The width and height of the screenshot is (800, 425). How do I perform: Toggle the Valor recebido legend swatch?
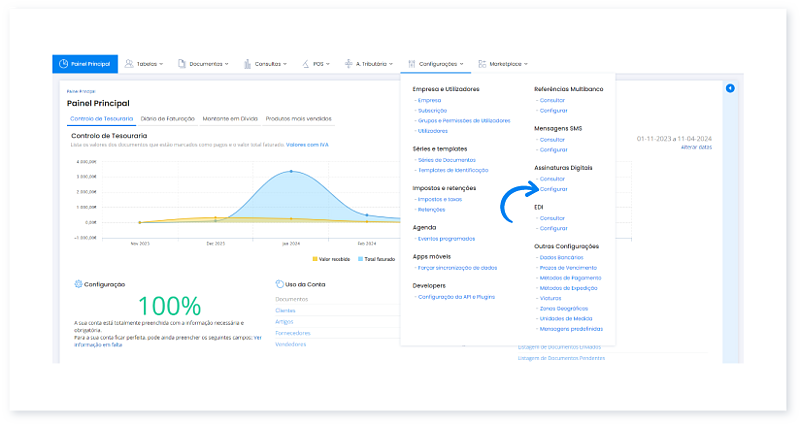[316, 258]
